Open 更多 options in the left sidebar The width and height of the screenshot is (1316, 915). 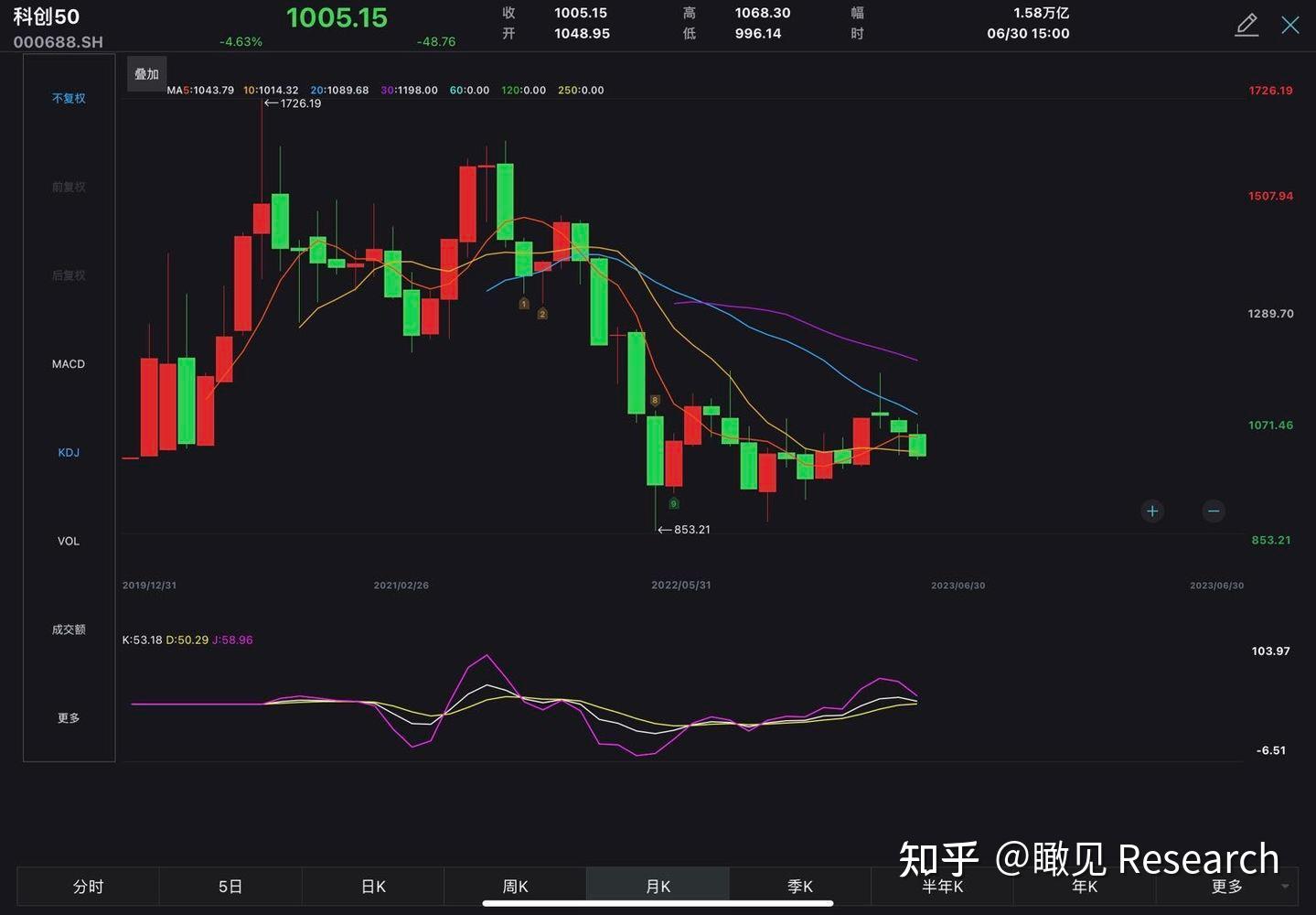coord(68,717)
